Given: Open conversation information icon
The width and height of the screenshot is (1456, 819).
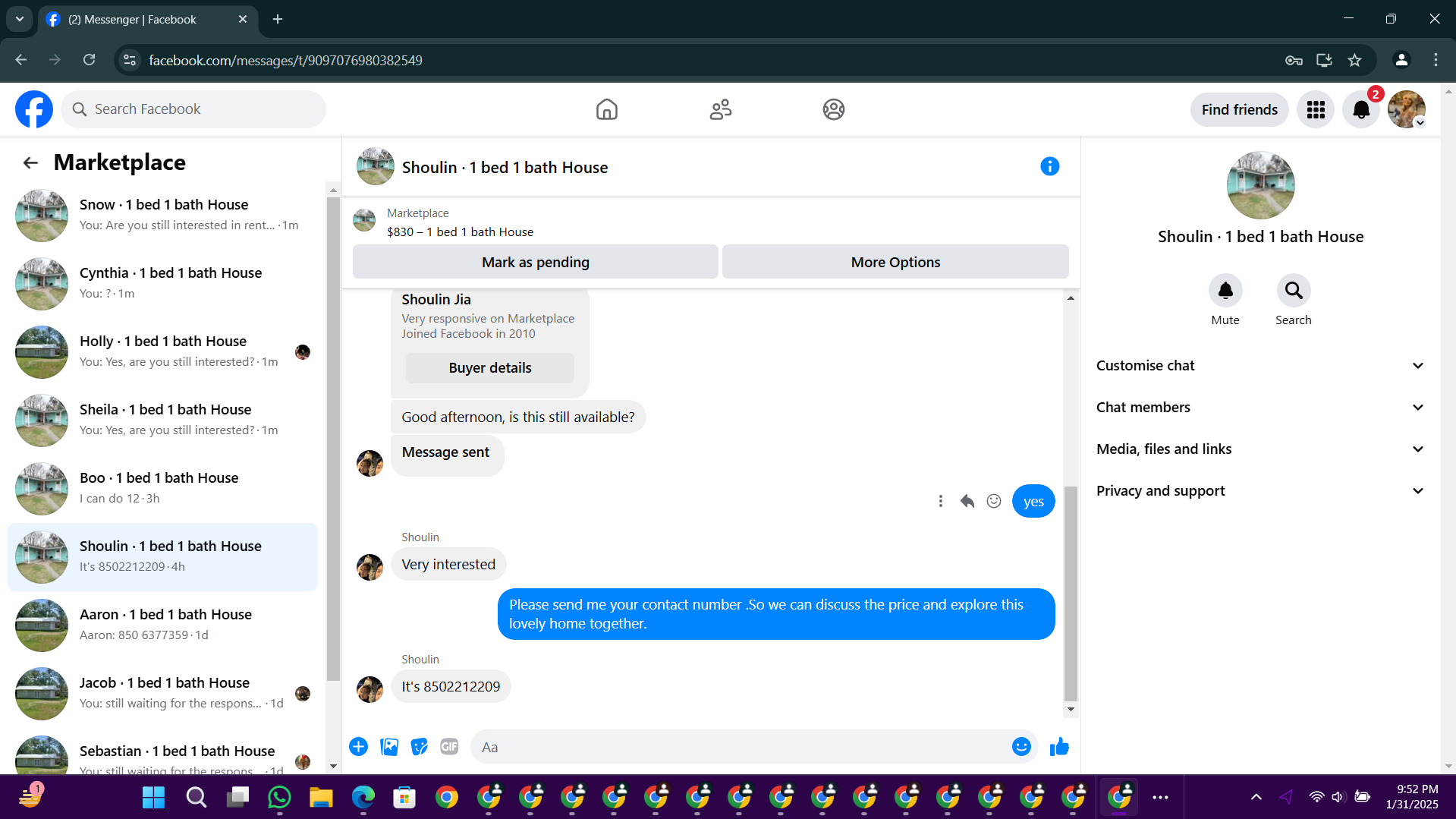Looking at the screenshot, I should point(1050,166).
